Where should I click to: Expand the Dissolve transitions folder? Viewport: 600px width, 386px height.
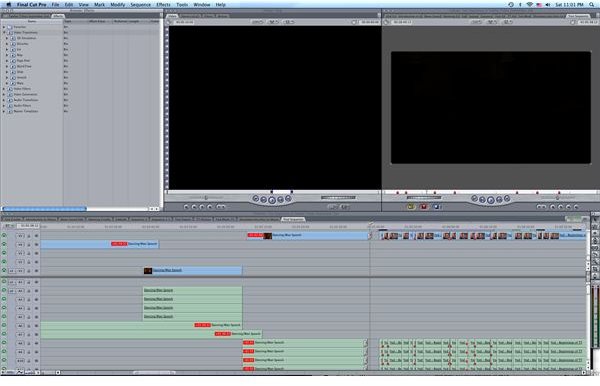point(7,44)
